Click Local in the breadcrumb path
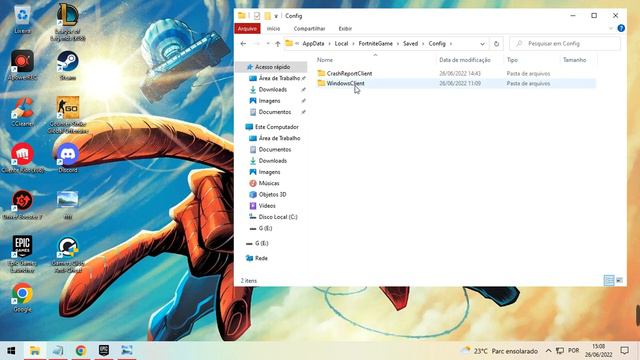The width and height of the screenshot is (640, 360). point(341,44)
